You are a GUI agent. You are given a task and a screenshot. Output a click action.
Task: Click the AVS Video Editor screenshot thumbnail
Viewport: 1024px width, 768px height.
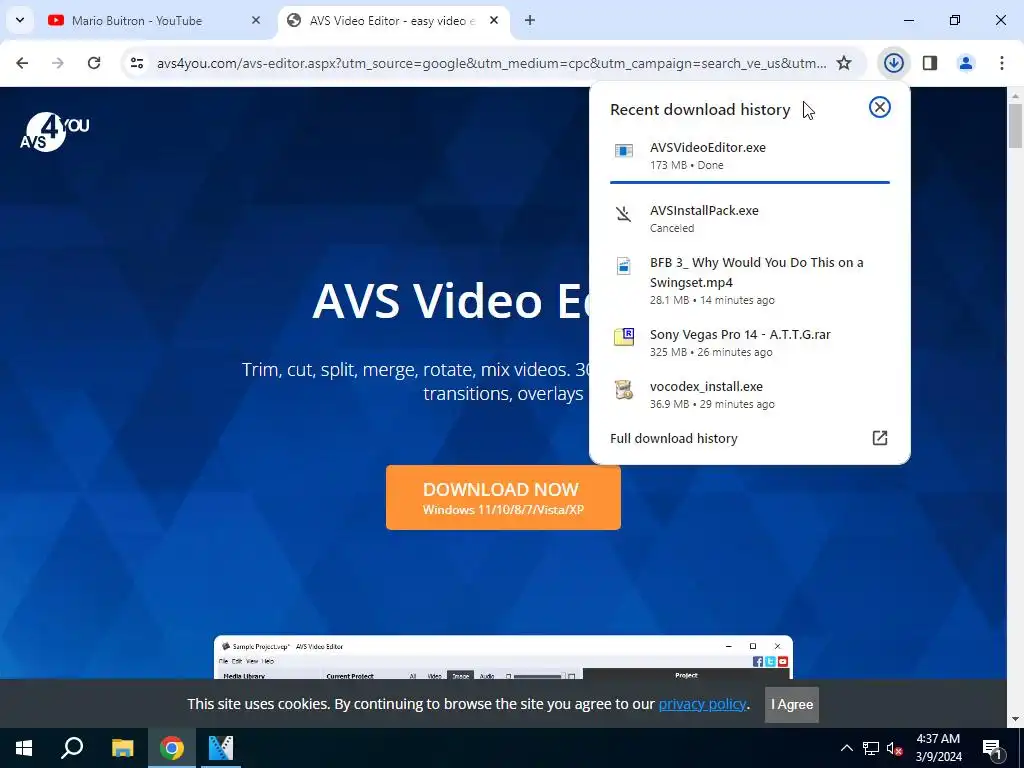503,657
